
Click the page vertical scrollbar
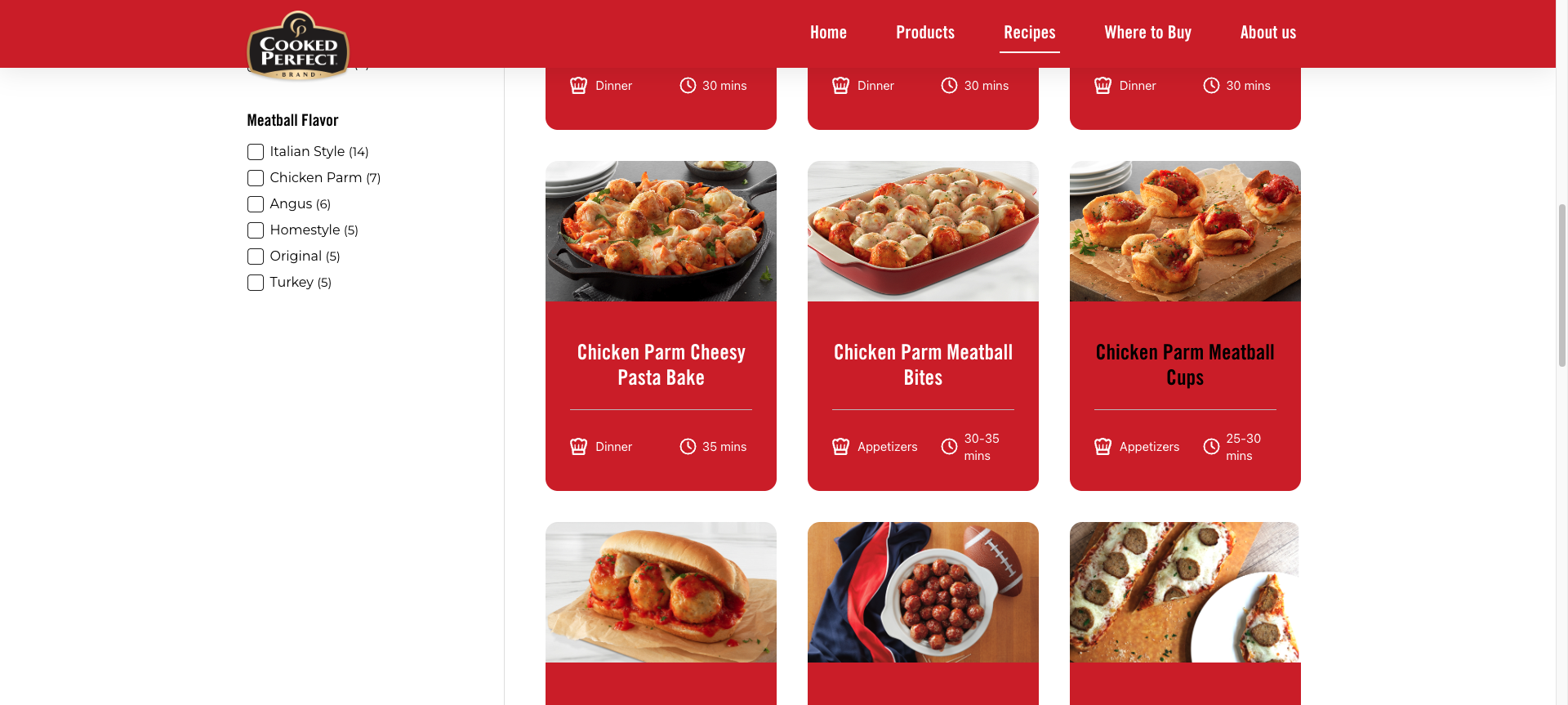click(1561, 286)
